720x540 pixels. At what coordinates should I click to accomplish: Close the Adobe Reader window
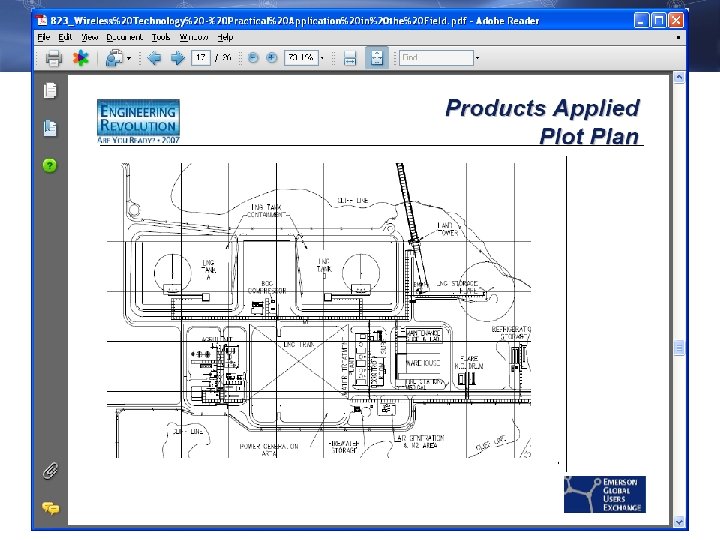point(676,20)
